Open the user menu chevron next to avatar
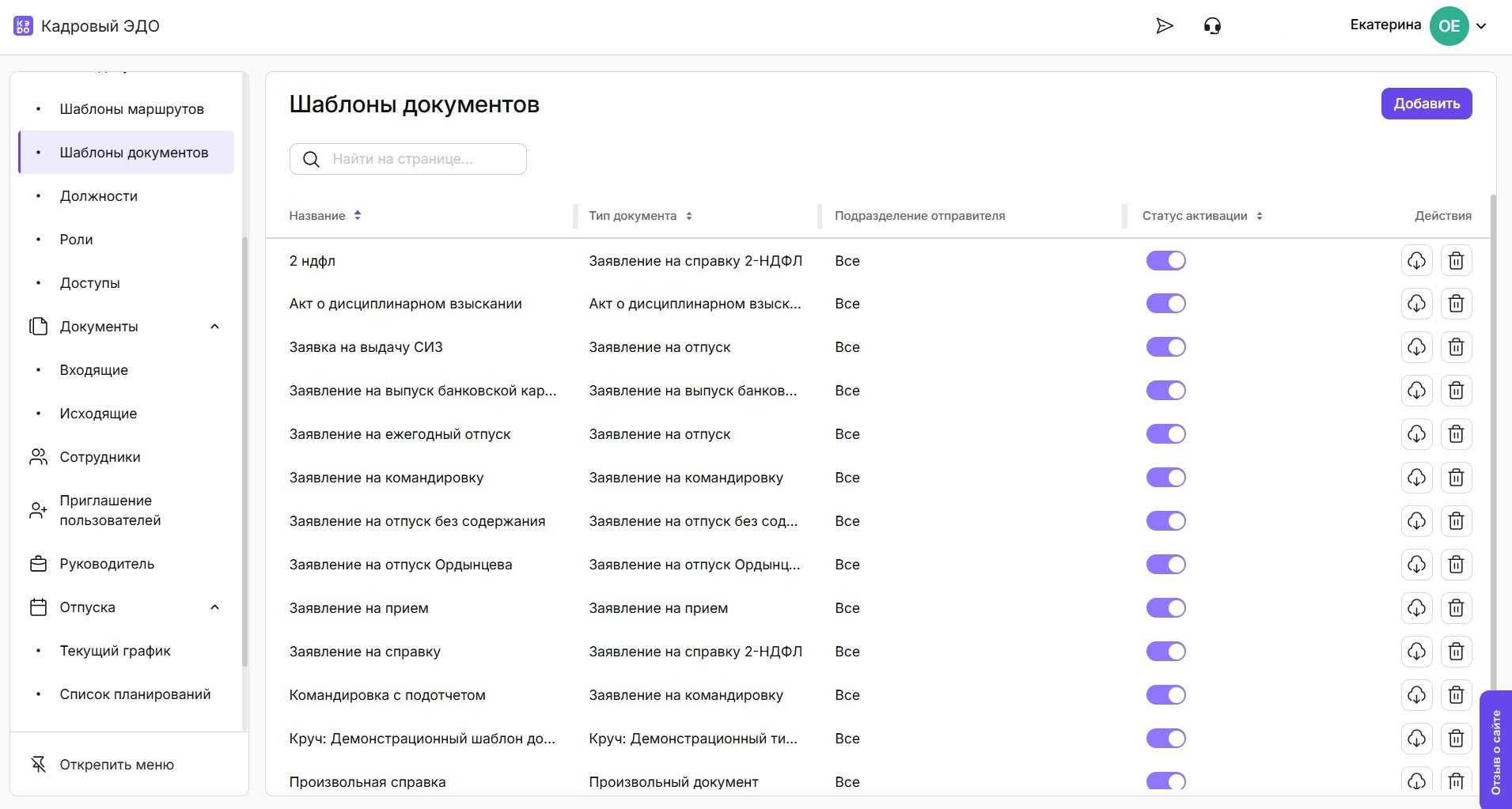This screenshot has height=809, width=1512. (1481, 25)
